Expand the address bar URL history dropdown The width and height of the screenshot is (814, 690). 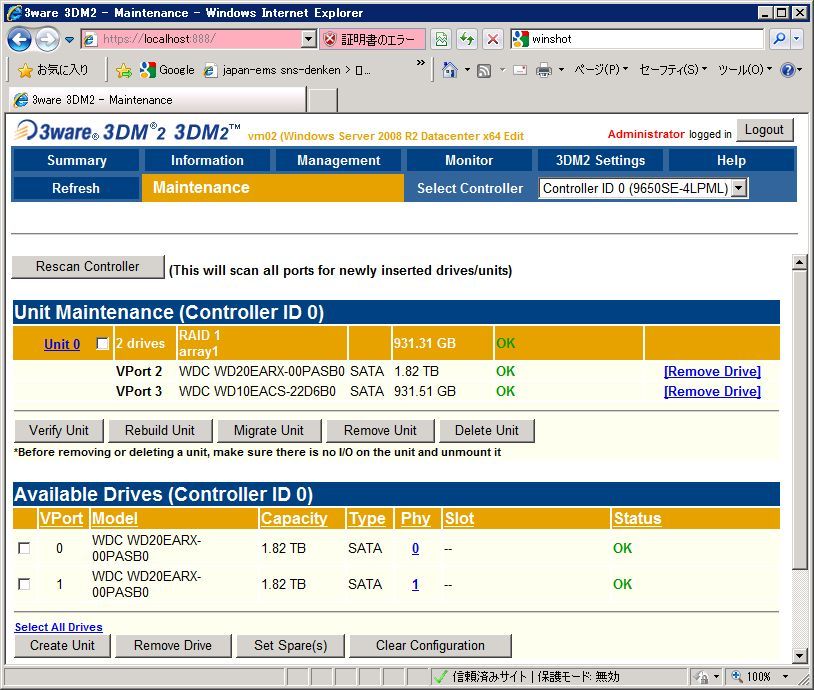coord(309,39)
